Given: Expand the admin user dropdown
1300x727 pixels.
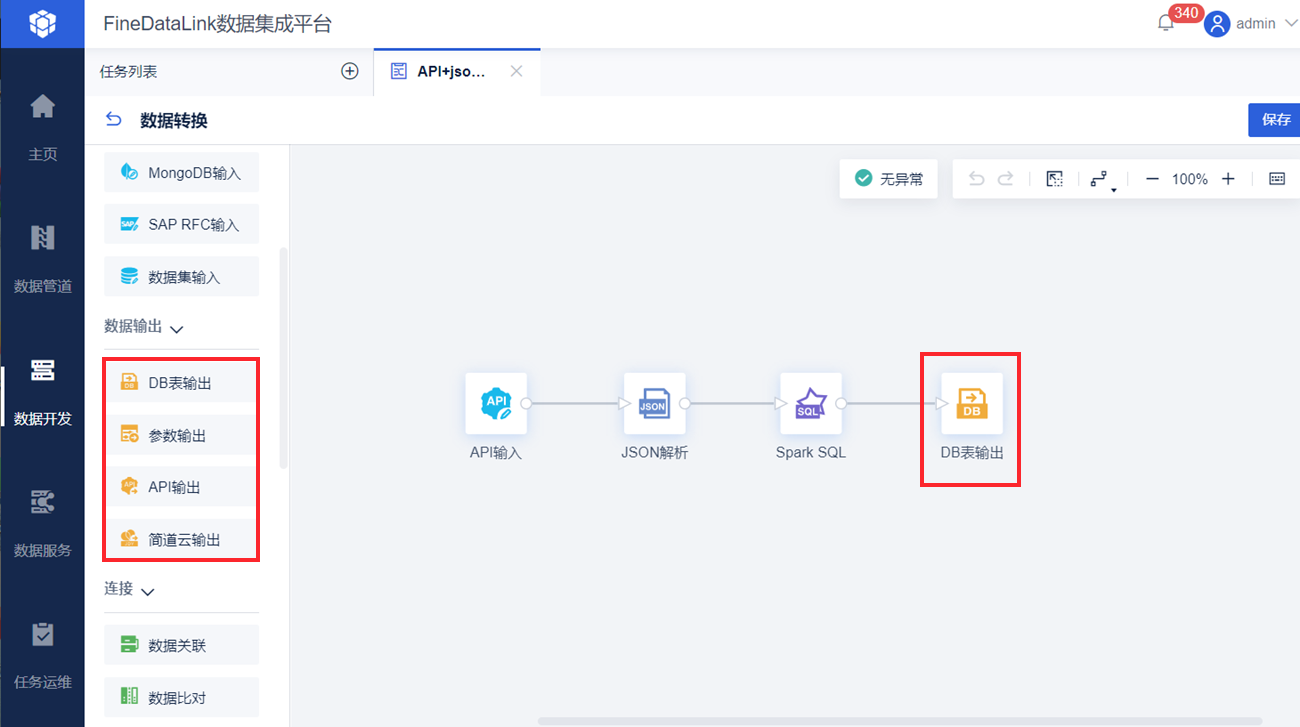Looking at the screenshot, I should click(x=1290, y=23).
